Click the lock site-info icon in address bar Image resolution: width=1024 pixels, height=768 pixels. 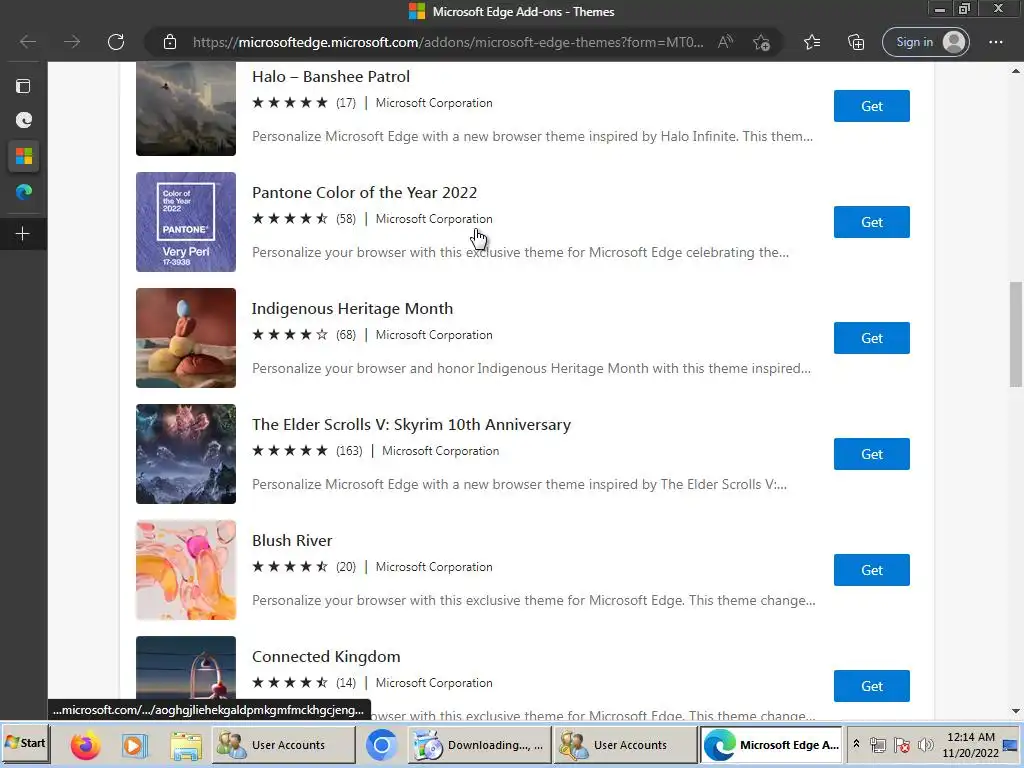click(170, 42)
